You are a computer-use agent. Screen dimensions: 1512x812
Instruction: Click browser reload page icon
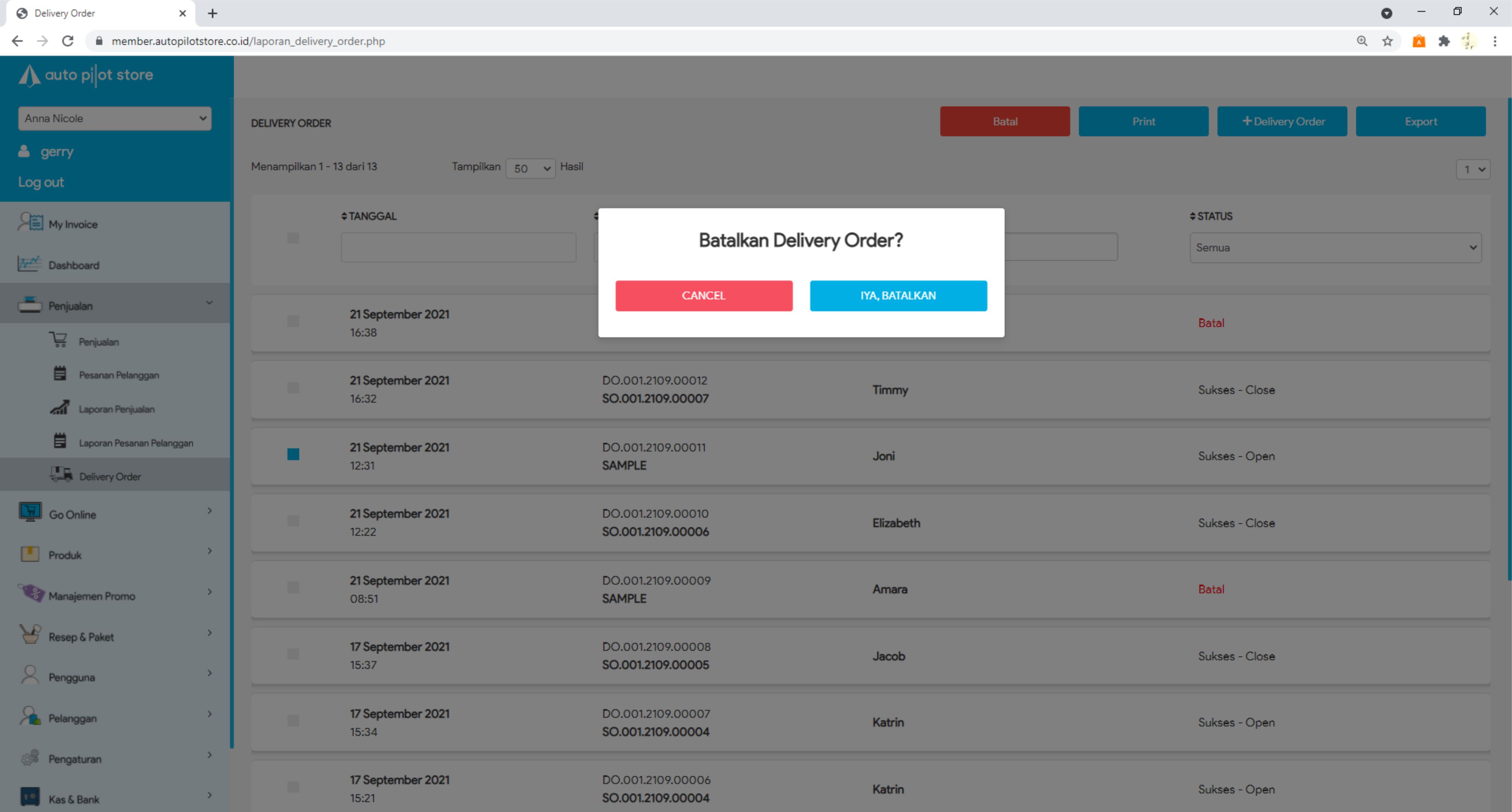coord(68,41)
